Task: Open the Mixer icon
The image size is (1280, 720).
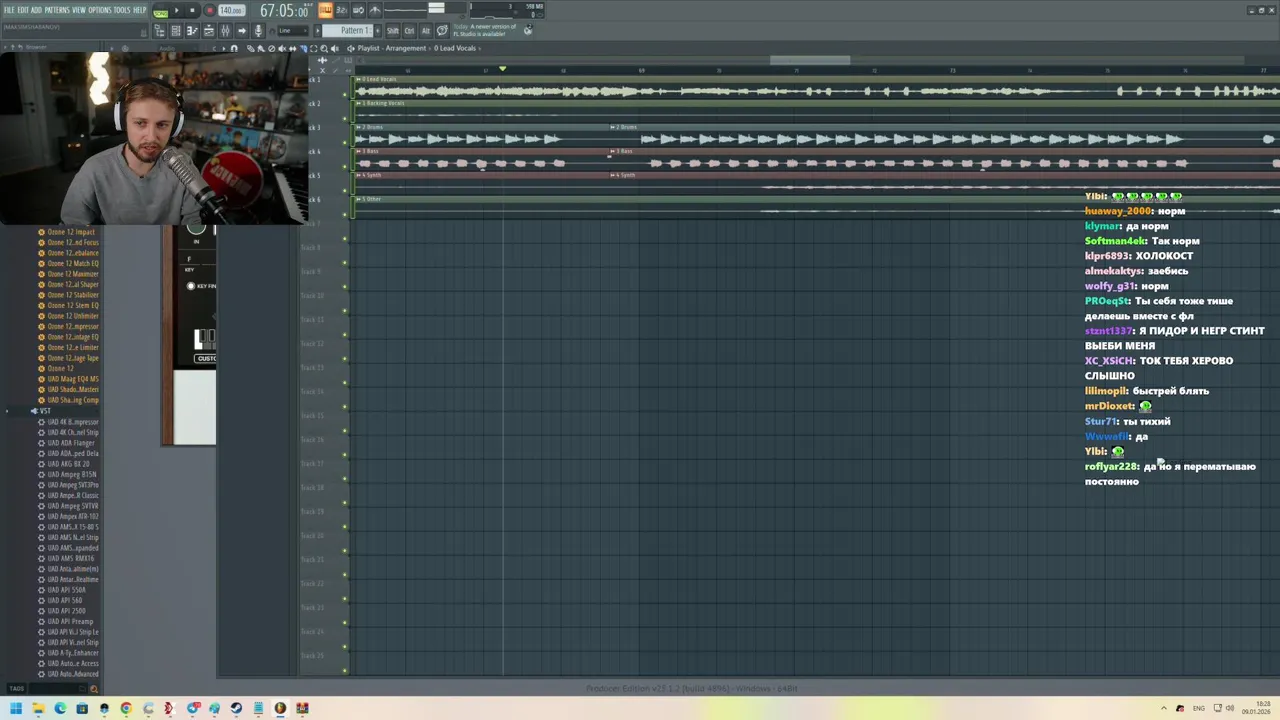Action: tap(225, 31)
